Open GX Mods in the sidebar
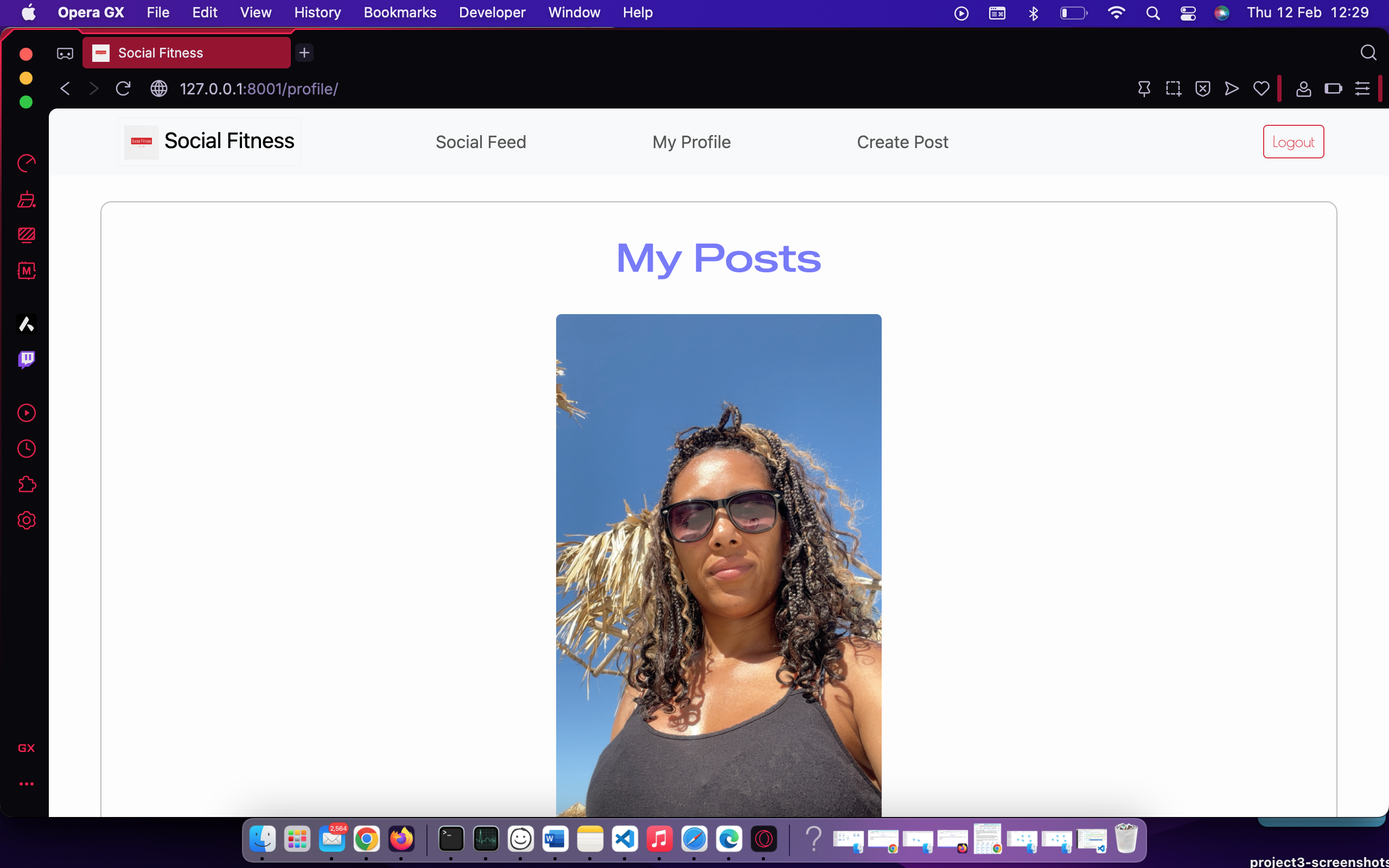The image size is (1389, 868). click(27, 270)
